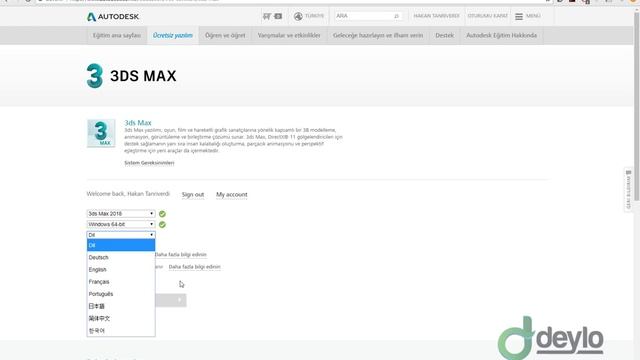Open the 3ds Max 2018 version dropdown

click(121, 213)
